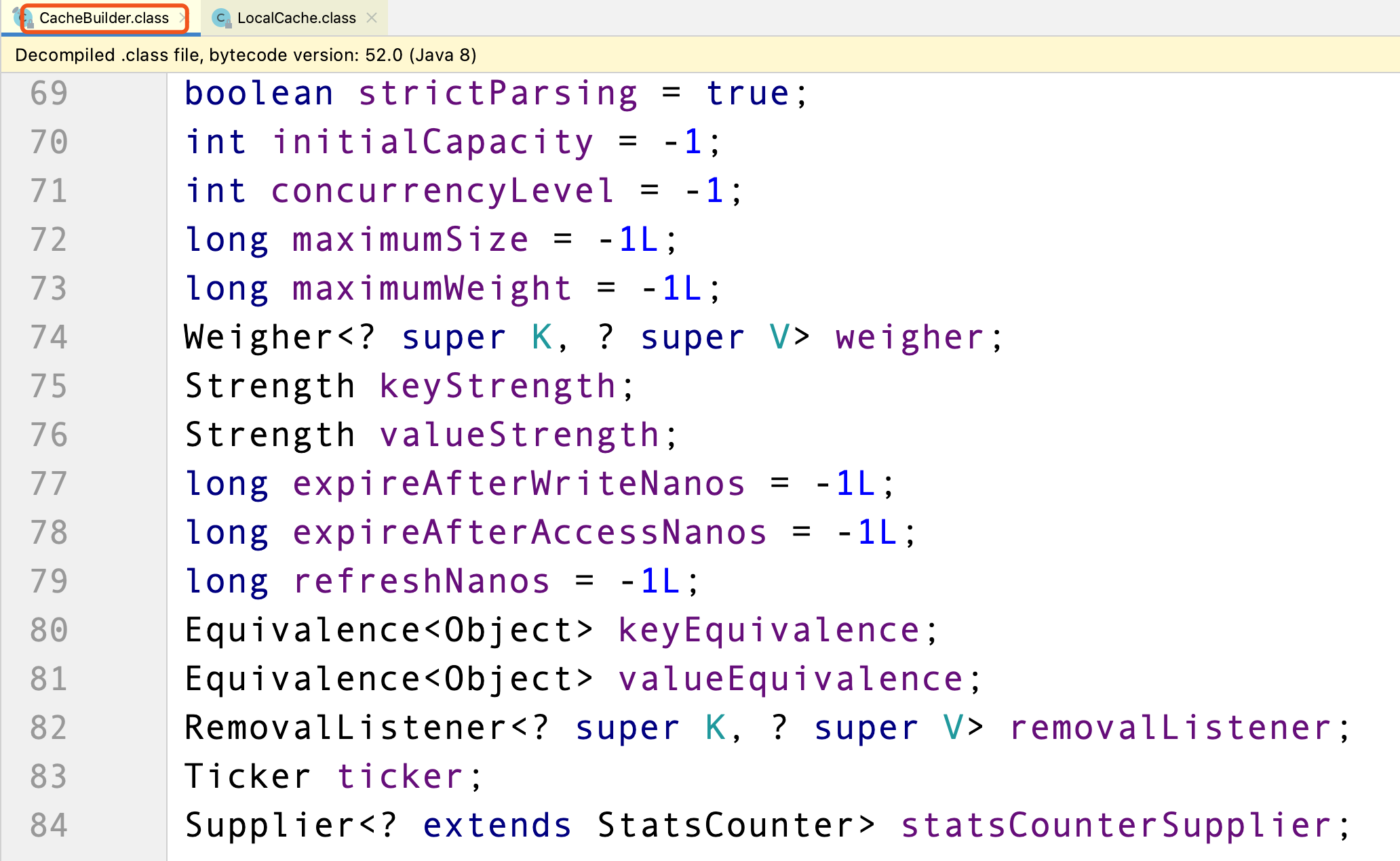Viewport: 1400px width, 861px height.
Task: Click the initialCapacity field name
Action: (x=433, y=142)
